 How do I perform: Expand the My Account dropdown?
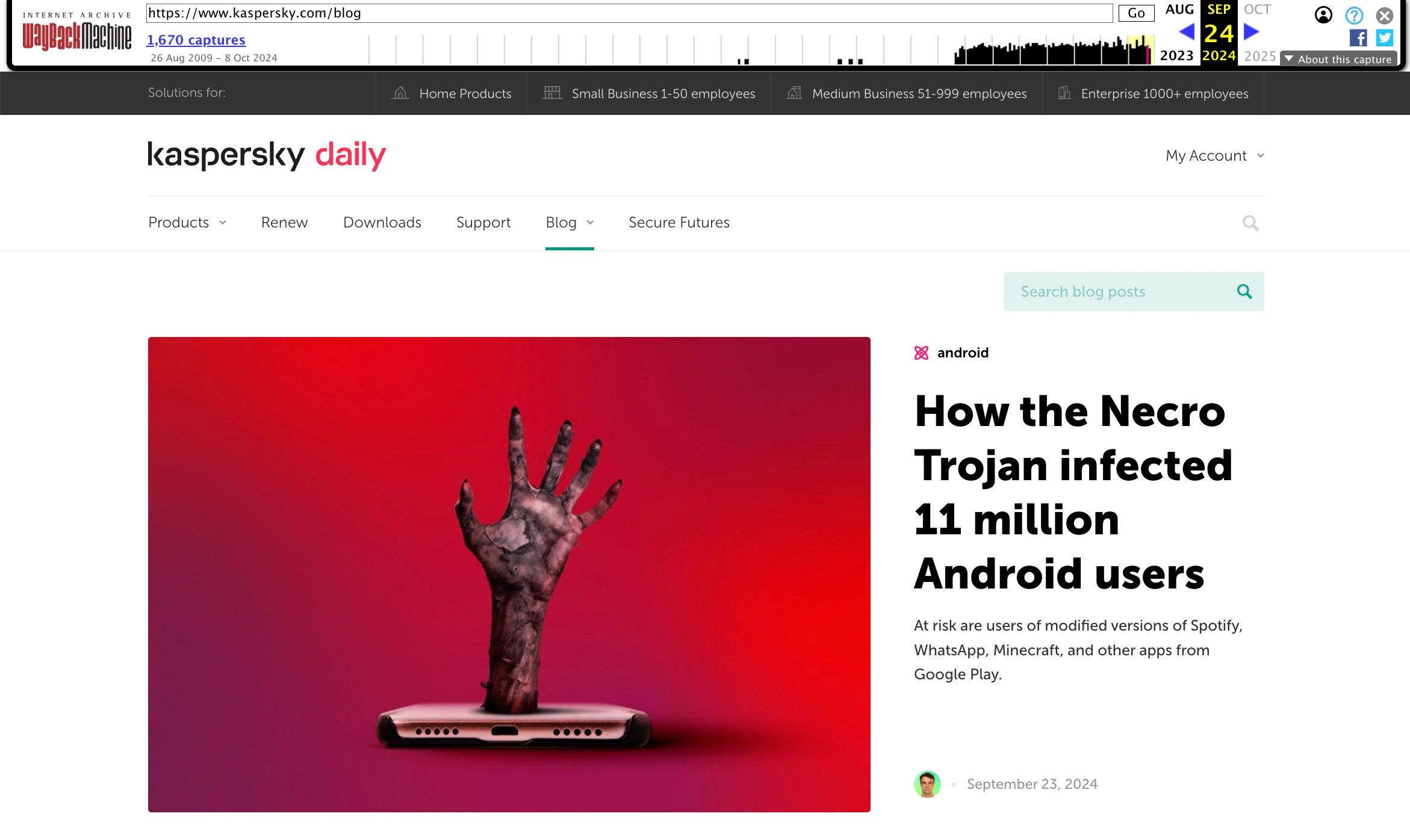coord(1214,155)
